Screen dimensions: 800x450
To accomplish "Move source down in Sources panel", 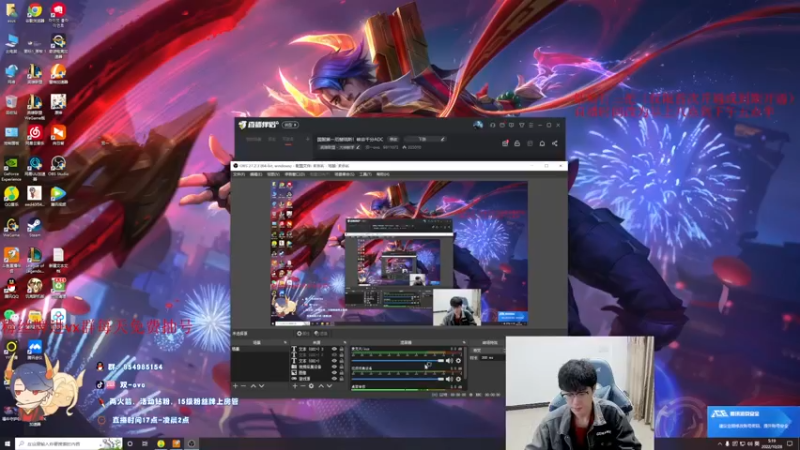I will coord(330,386).
